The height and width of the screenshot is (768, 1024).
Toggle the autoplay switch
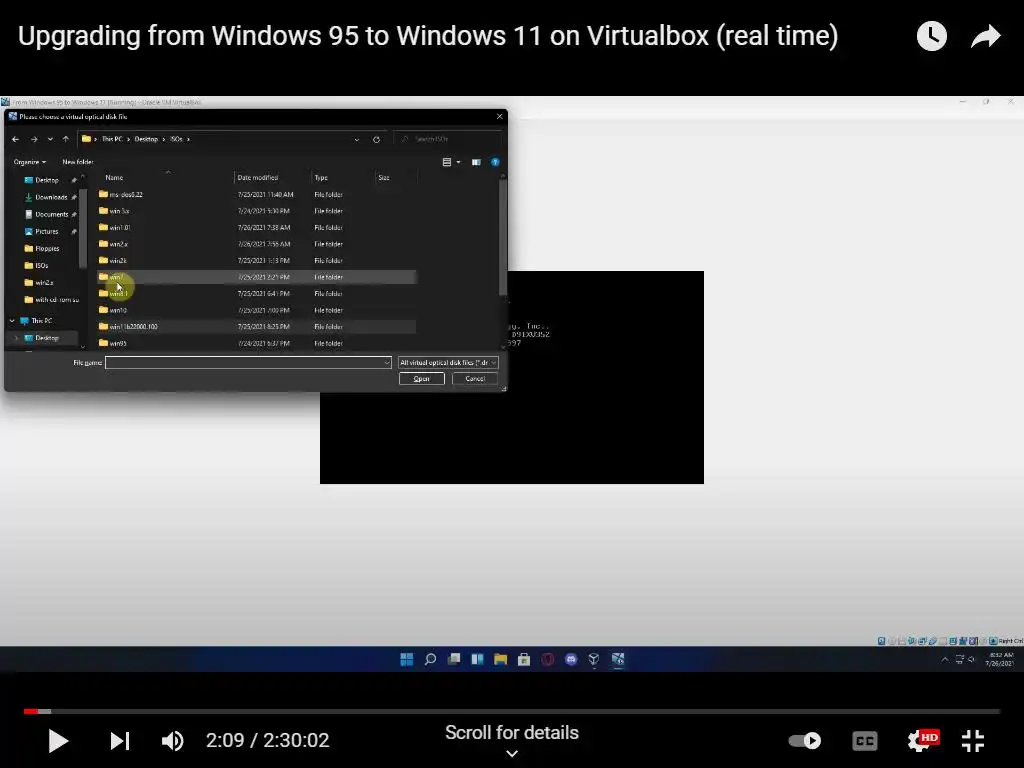805,741
